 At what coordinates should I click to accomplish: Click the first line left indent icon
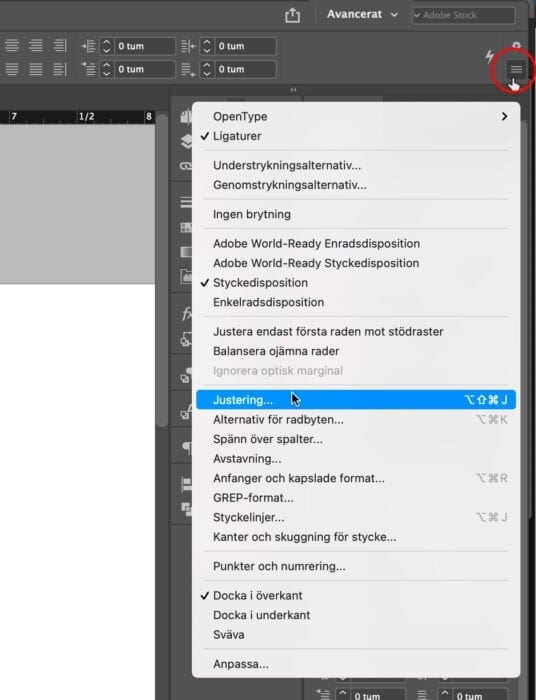pyautogui.click(x=88, y=69)
